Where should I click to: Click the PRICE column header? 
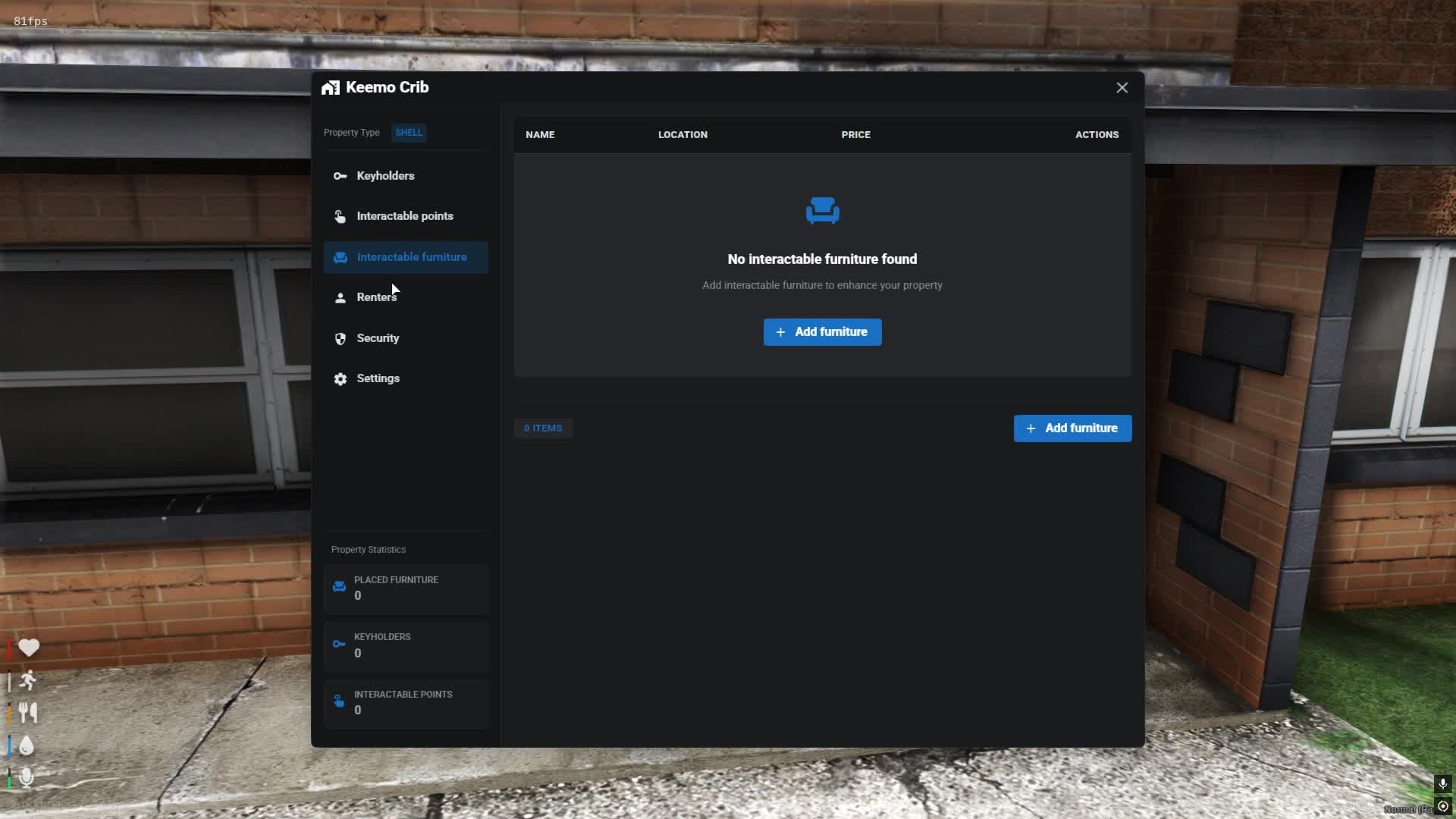(x=855, y=135)
